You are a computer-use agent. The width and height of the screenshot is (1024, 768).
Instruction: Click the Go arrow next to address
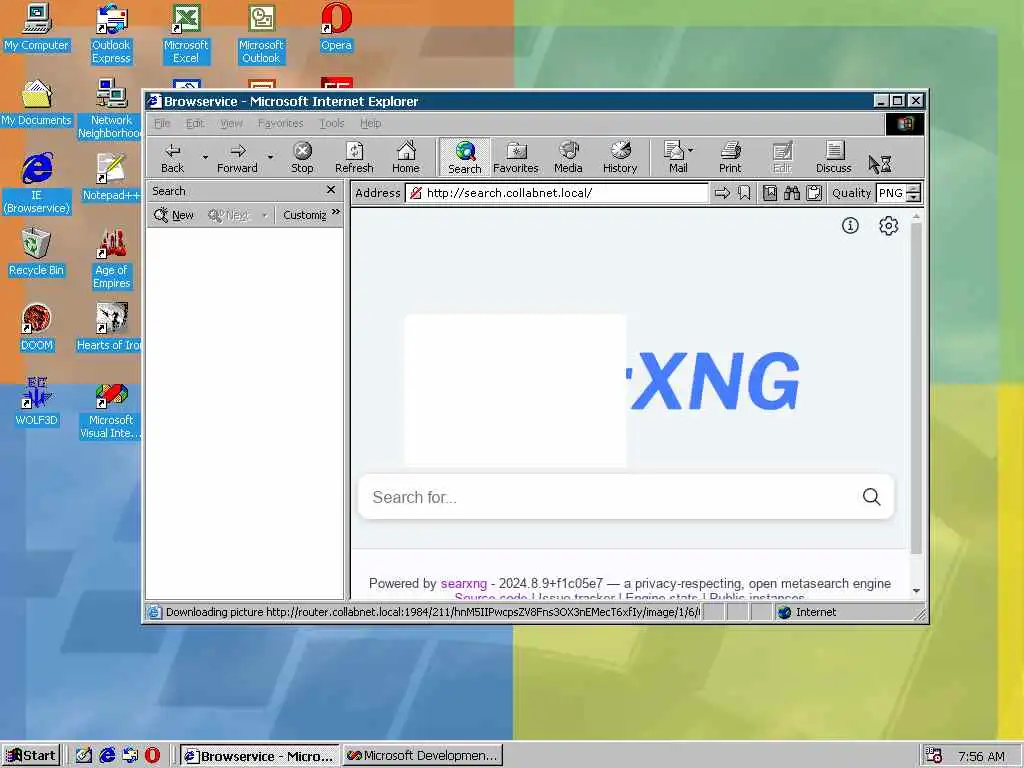pyautogui.click(x=722, y=193)
